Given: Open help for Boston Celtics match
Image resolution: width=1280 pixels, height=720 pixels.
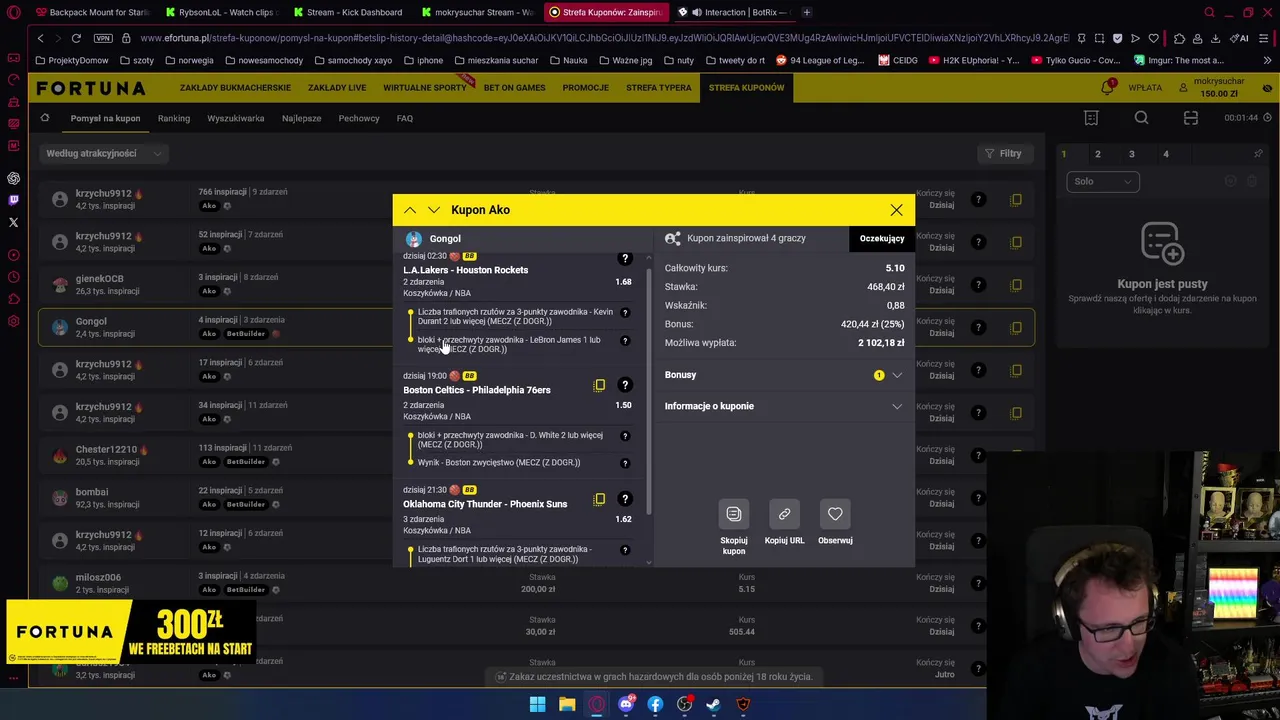Looking at the screenshot, I should [625, 385].
